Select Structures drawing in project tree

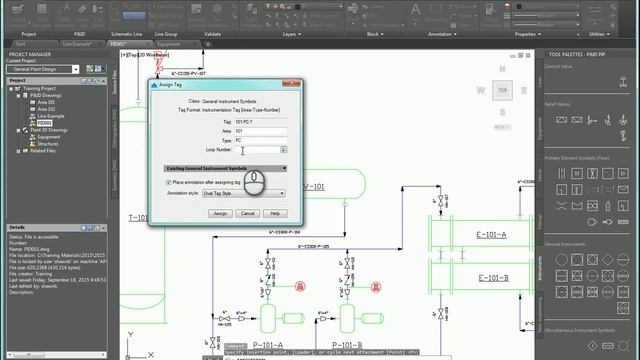tap(48, 144)
